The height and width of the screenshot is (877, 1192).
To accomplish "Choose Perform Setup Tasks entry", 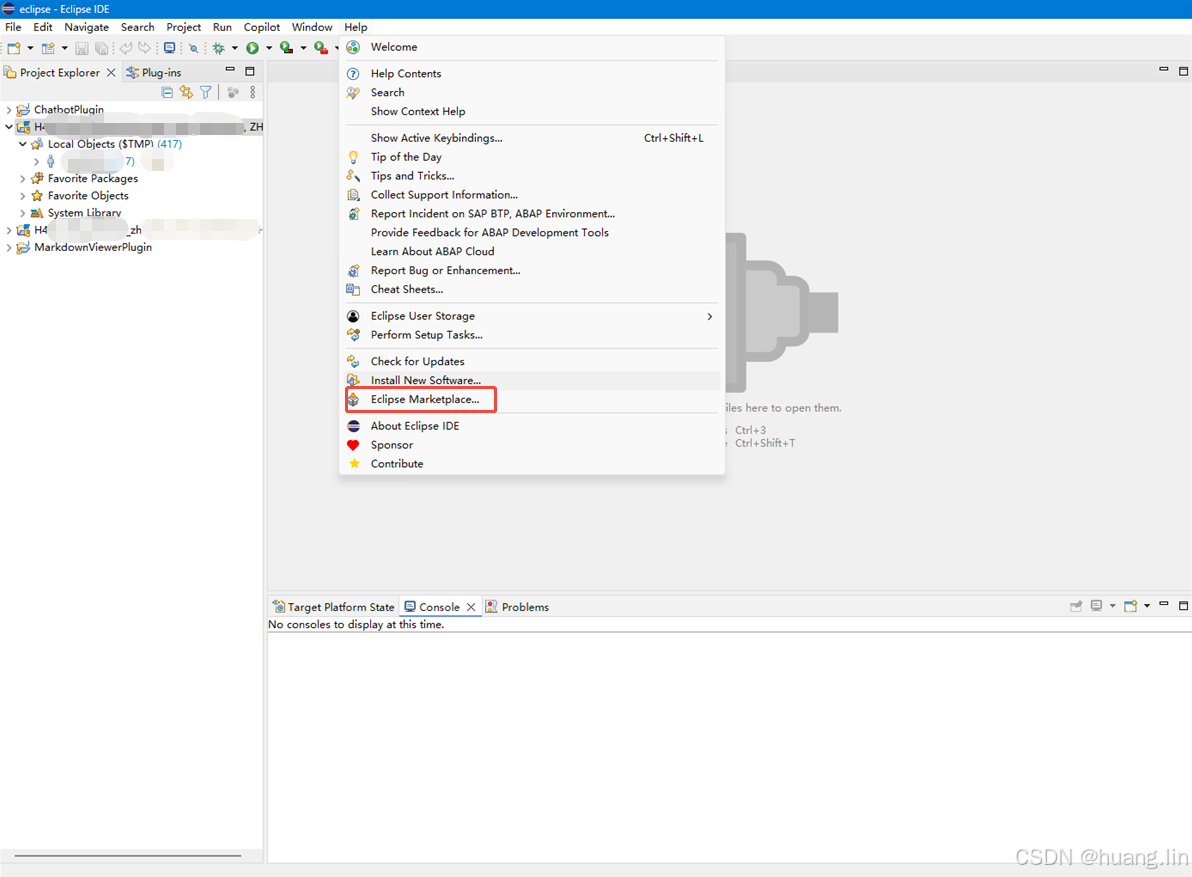I will pos(531,335).
